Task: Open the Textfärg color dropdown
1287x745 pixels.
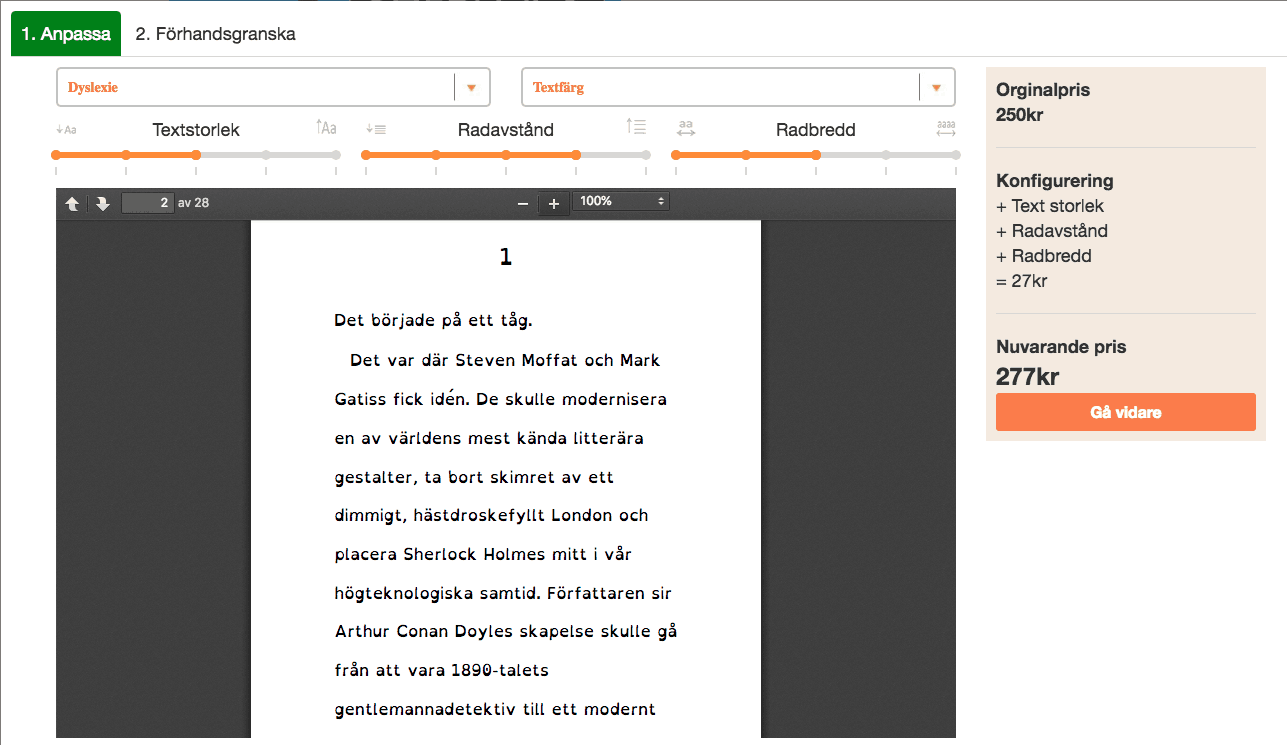Action: (x=738, y=87)
